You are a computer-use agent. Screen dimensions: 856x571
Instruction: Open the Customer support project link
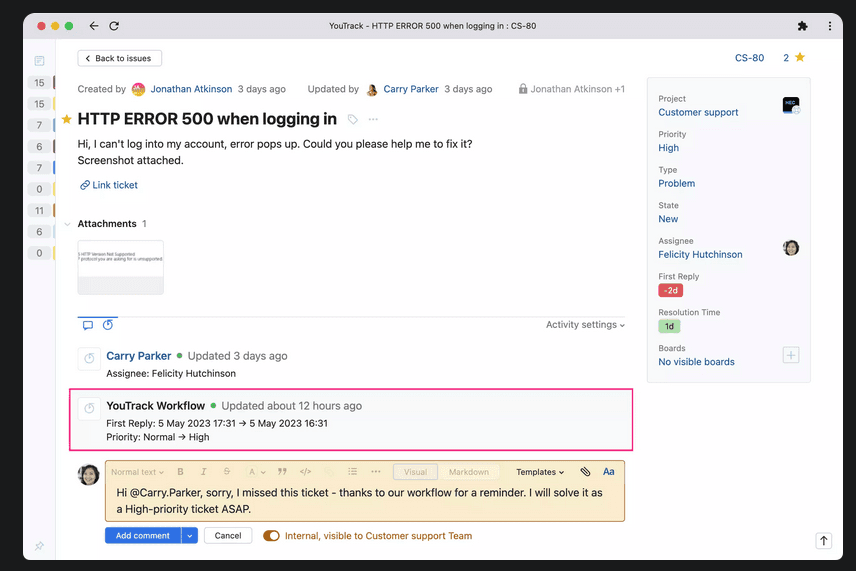coord(698,112)
